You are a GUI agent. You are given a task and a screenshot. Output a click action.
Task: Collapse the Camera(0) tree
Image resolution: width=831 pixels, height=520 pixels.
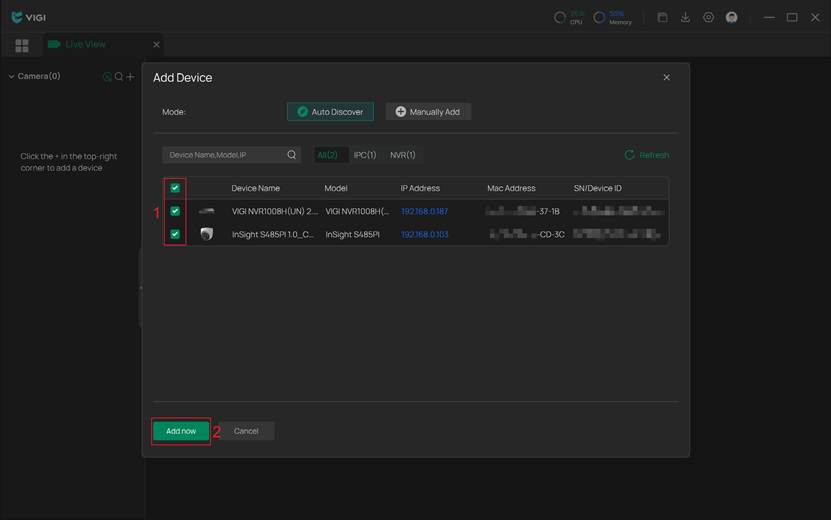[x=11, y=76]
